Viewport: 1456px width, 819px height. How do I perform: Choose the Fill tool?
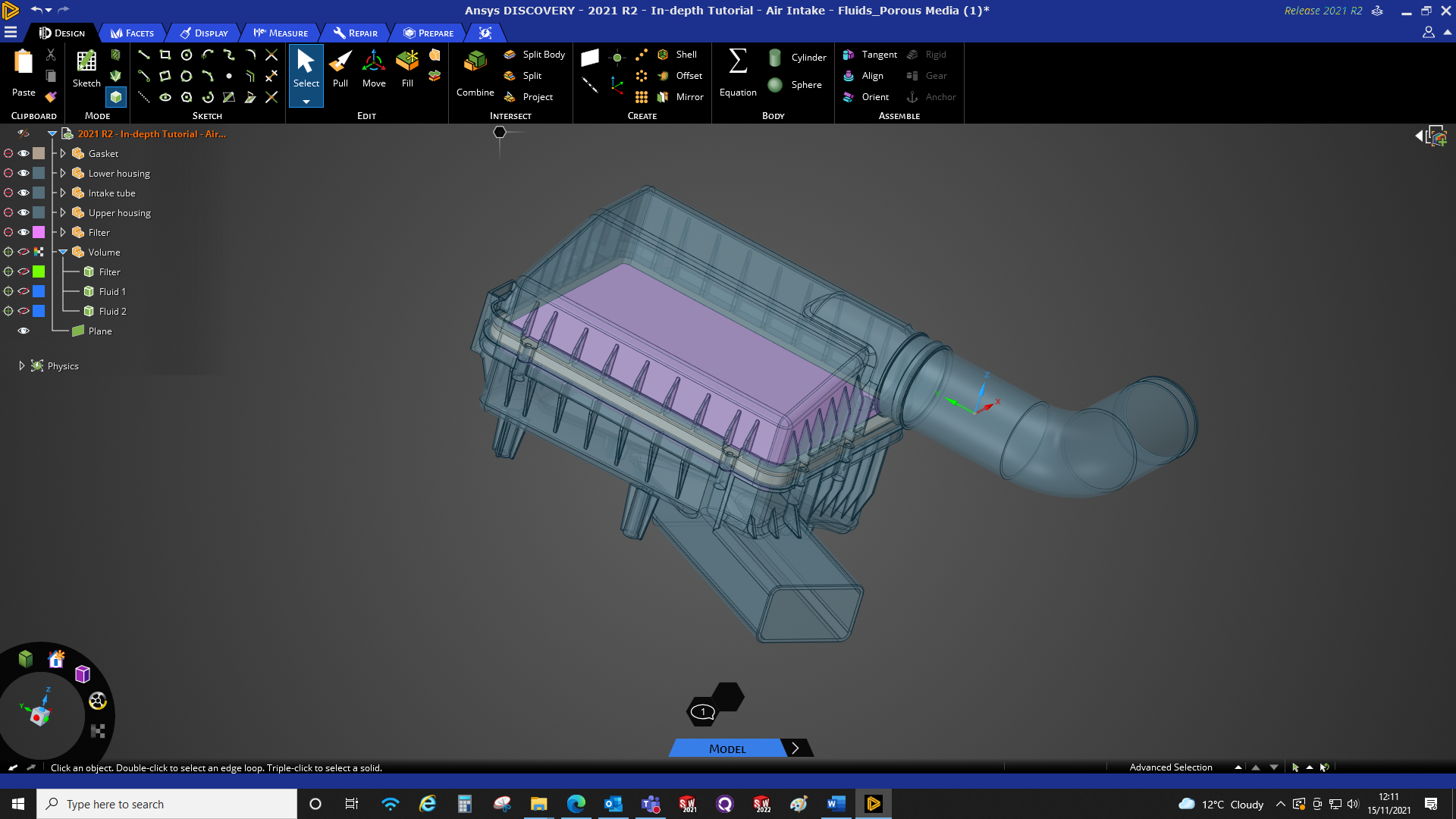(407, 69)
